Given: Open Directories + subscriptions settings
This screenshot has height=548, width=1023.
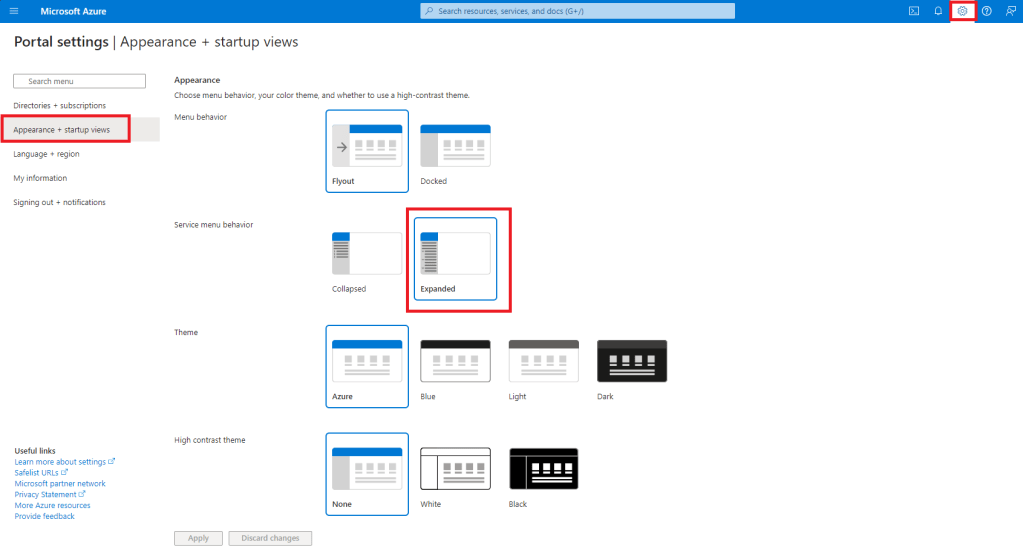Looking at the screenshot, I should point(59,105).
